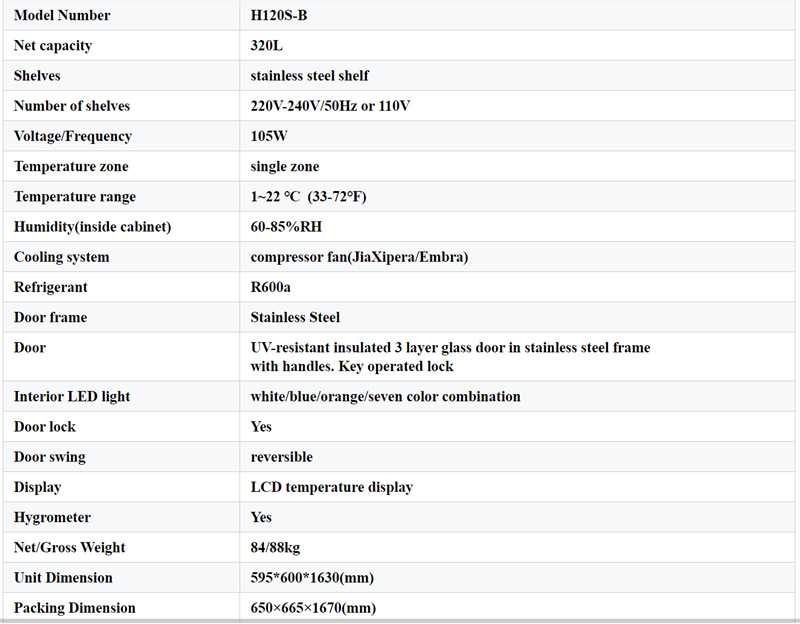The height and width of the screenshot is (624, 800).
Task: Click the LCD temperature display text
Action: pos(331,487)
